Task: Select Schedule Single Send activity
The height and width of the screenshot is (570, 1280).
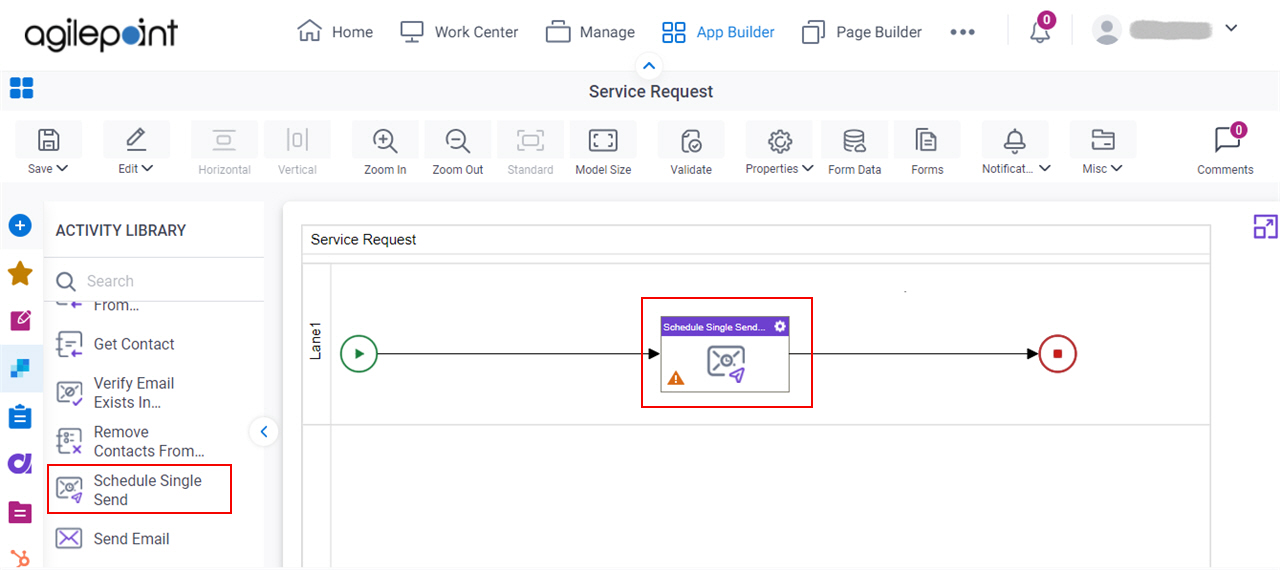Action: point(140,490)
